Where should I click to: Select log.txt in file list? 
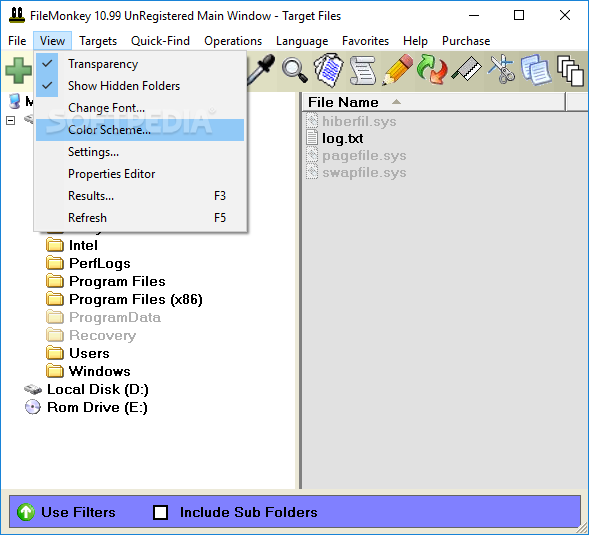point(343,138)
